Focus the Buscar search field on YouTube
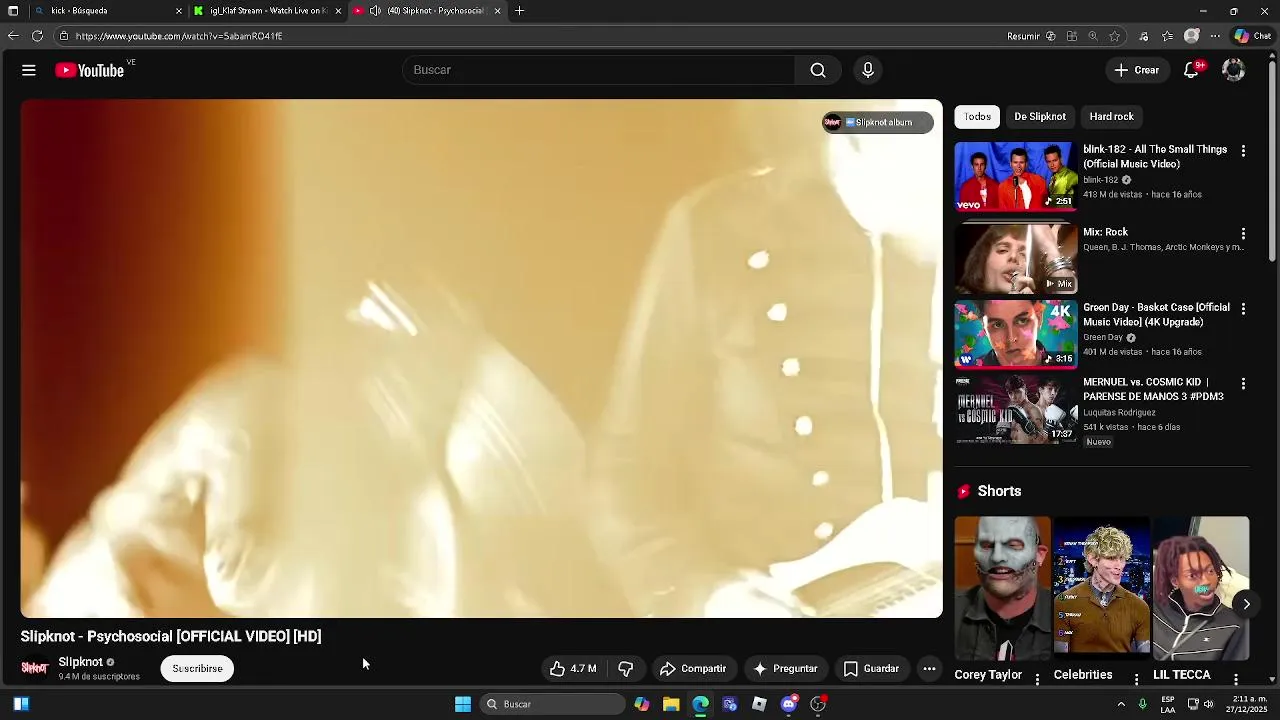Screen dimensions: 1280x720 pyautogui.click(x=598, y=70)
